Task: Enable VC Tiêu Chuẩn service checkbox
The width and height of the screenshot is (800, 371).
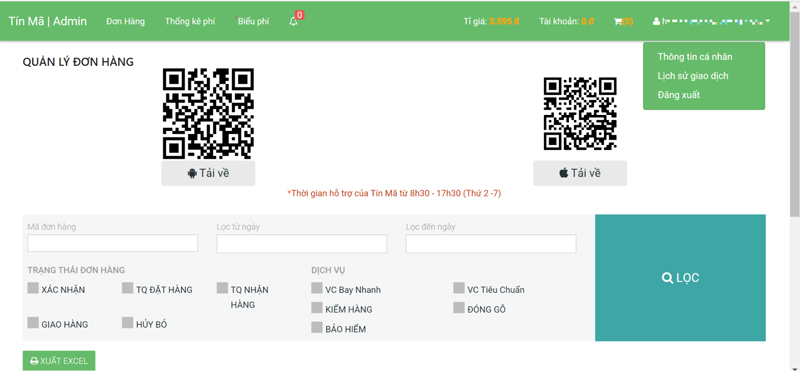Action: tap(459, 288)
